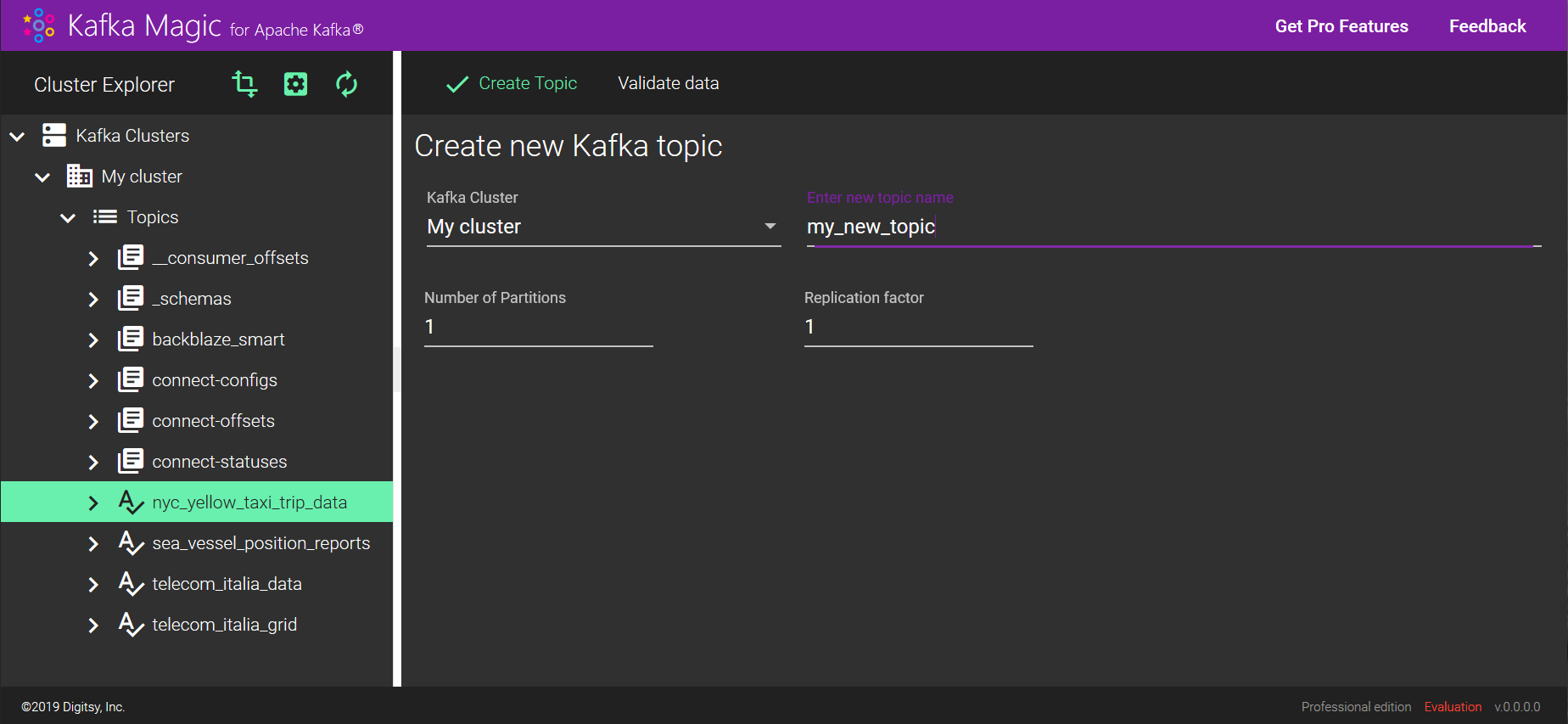This screenshot has height=724, width=1568.
Task: Click the connect-offsets topic icon
Action: tap(131, 420)
